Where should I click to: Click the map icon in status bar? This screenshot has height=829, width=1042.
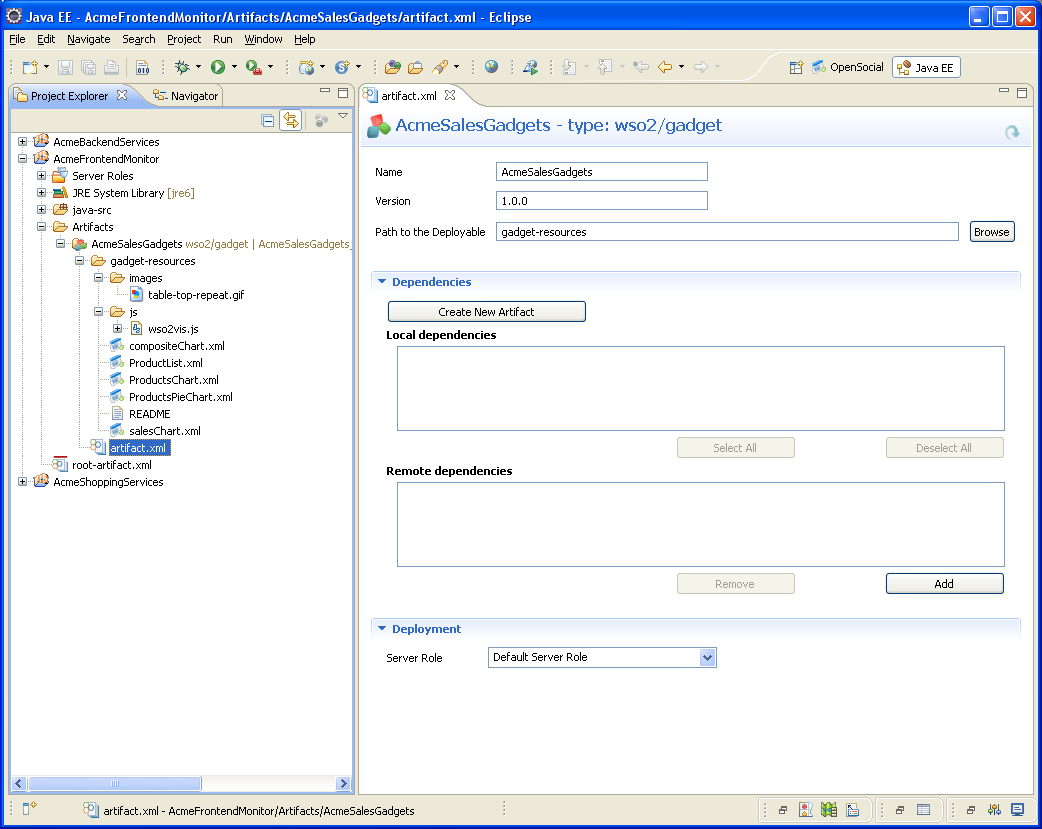[829, 810]
